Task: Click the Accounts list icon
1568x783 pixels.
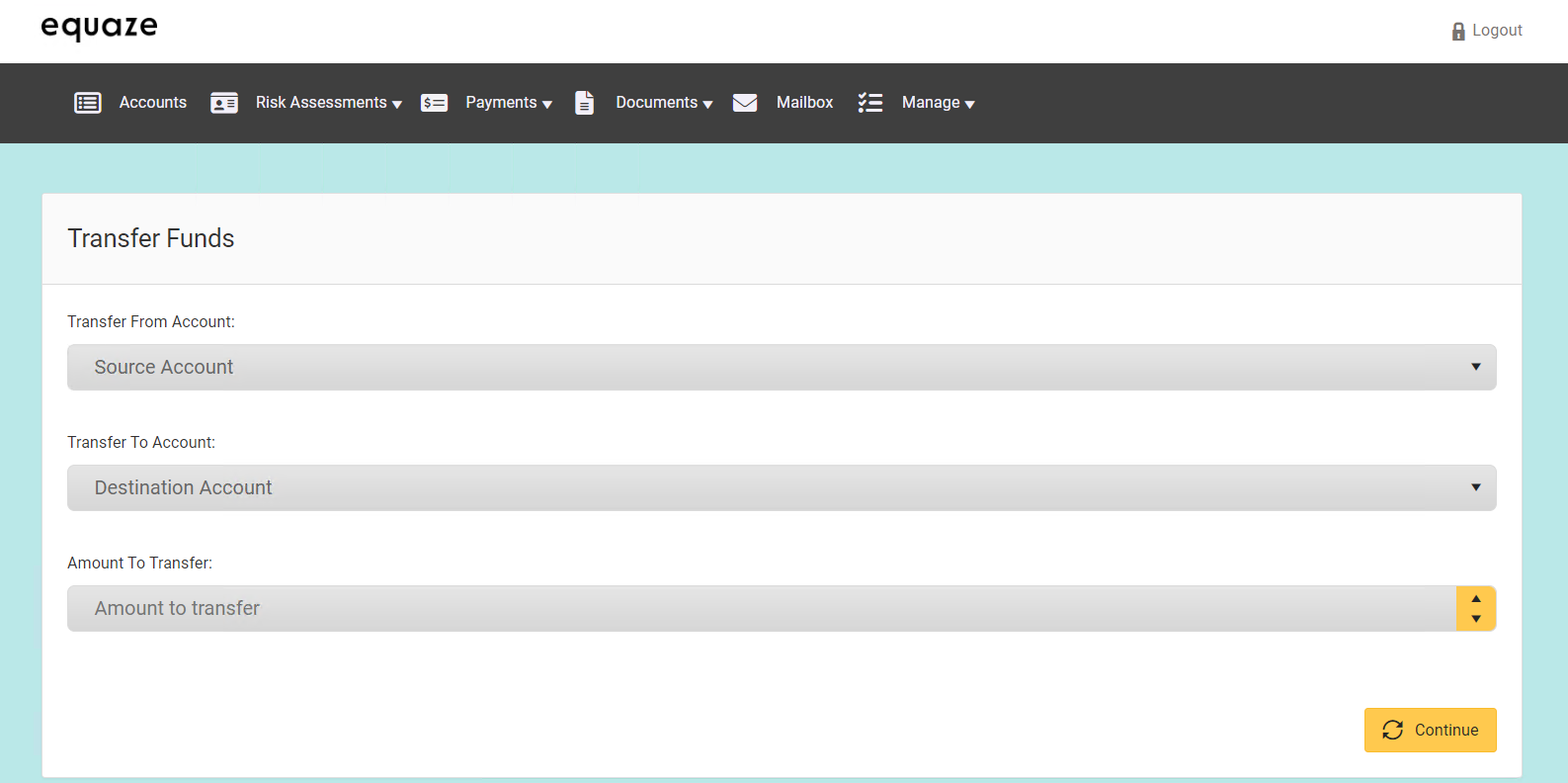Action: tap(88, 103)
